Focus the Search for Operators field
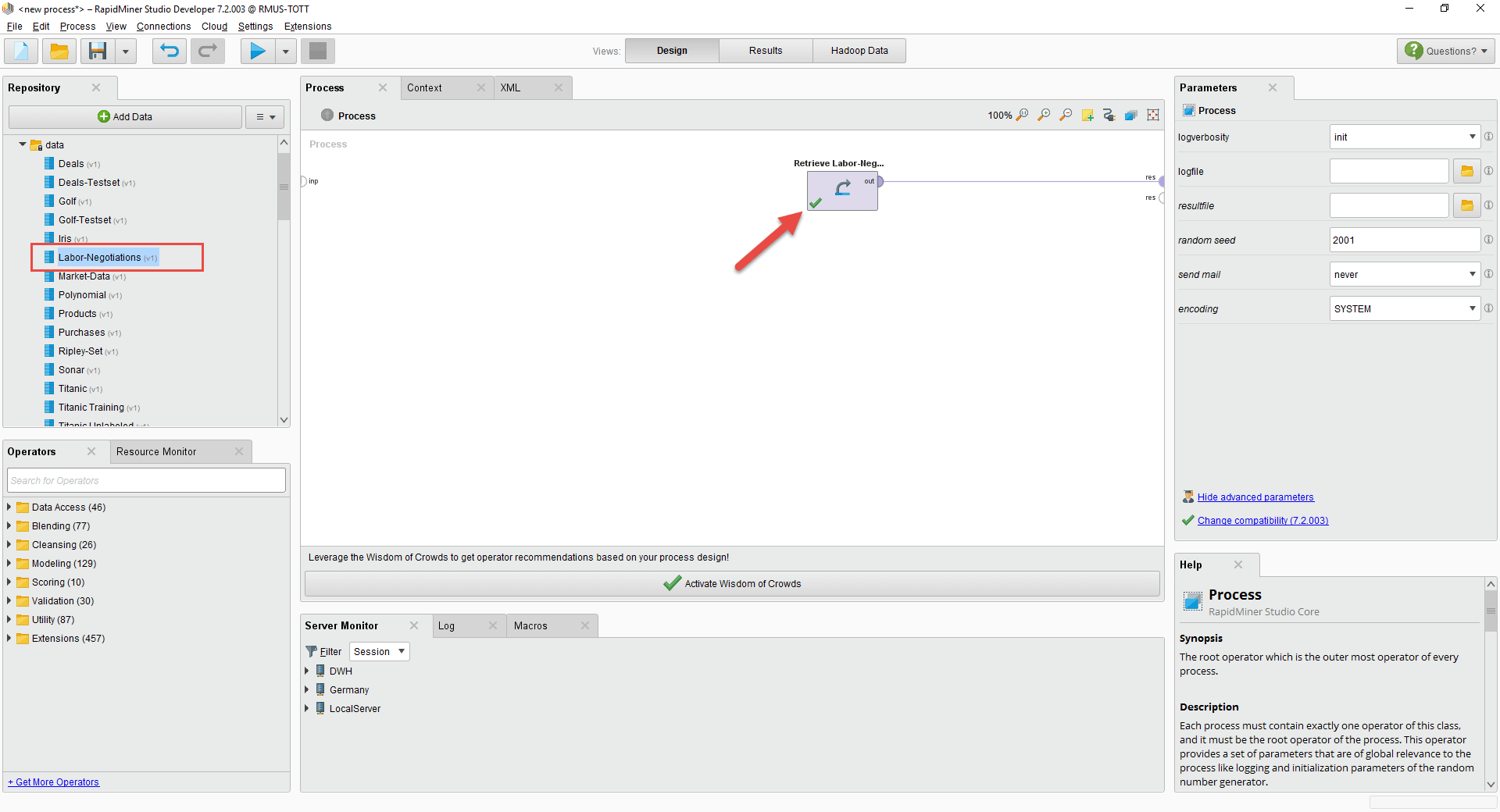This screenshot has width=1500, height=812. (x=147, y=480)
